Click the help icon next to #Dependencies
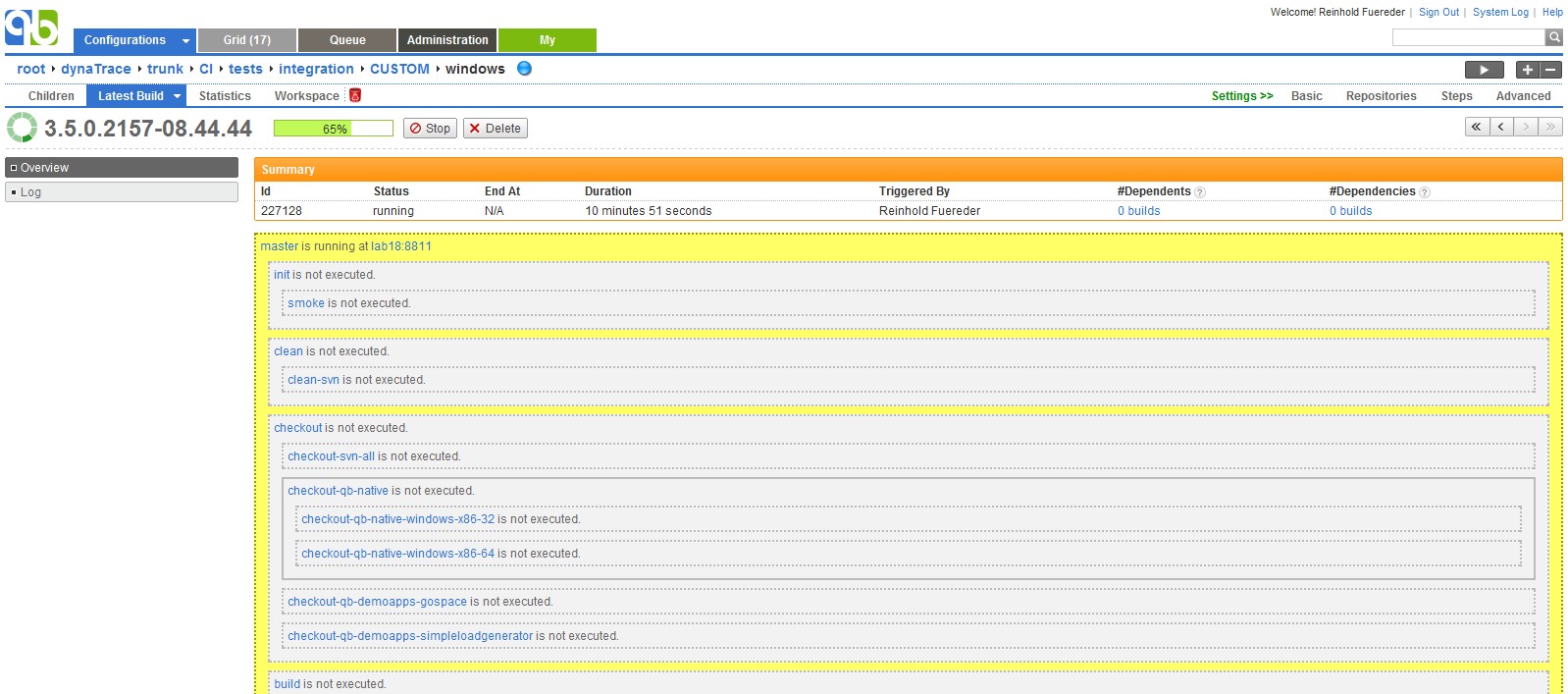The image size is (1568, 694). (1425, 192)
